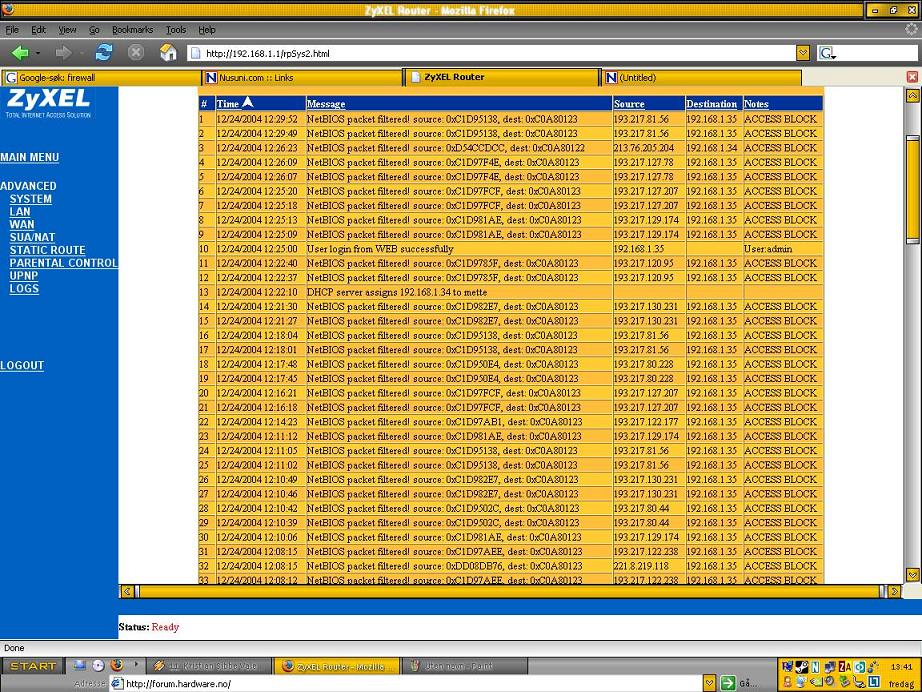Click the START button
The image size is (922, 692).
[33, 666]
